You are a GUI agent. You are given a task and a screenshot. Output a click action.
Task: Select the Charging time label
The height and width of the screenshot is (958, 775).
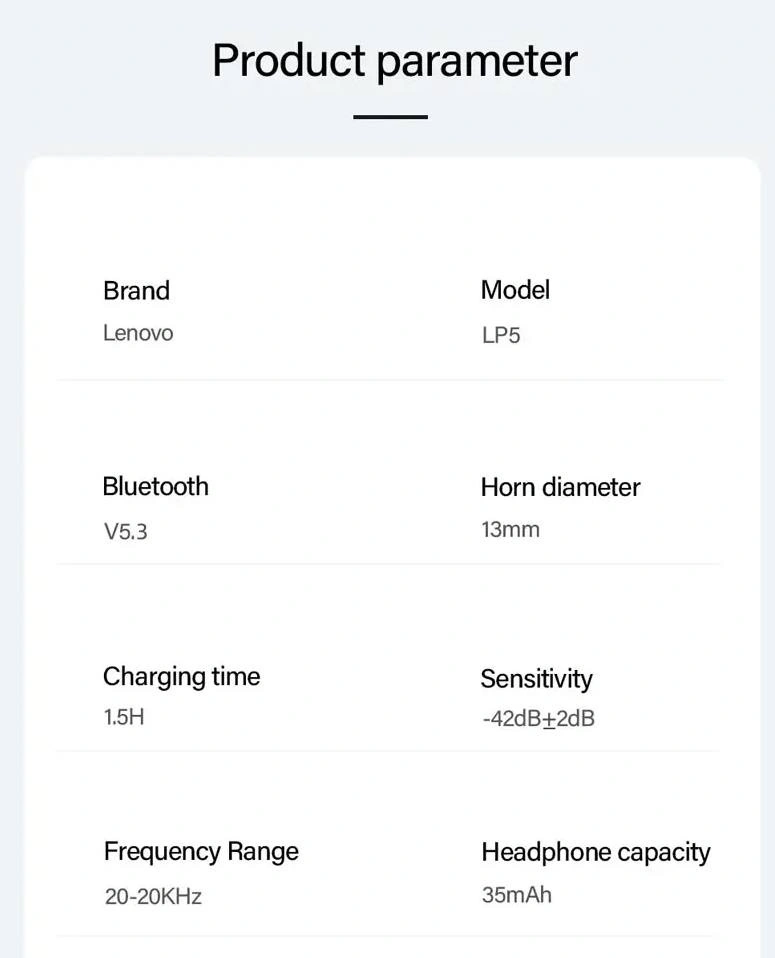coord(181,677)
